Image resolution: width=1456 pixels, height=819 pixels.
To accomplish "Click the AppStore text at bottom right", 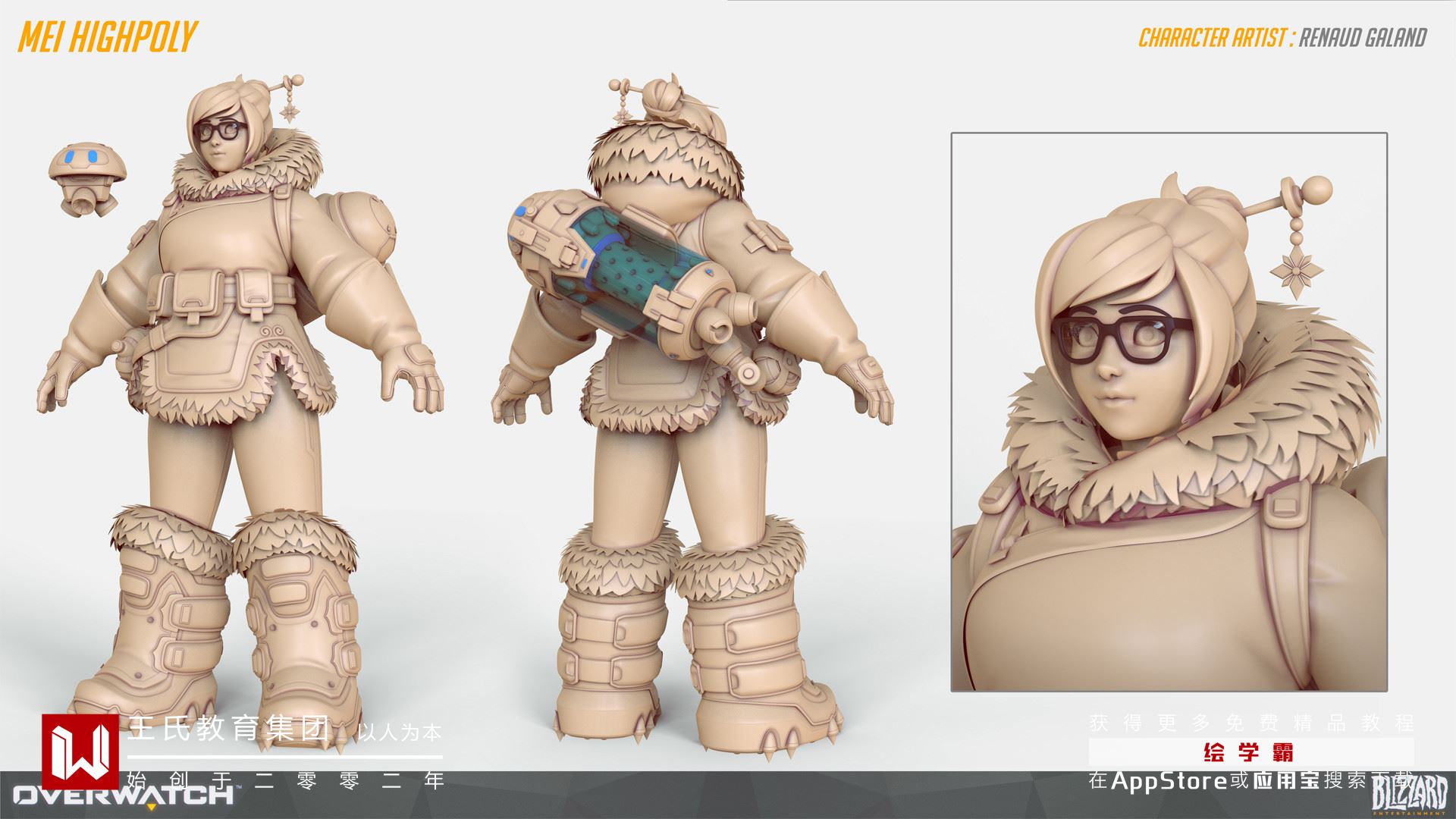I will coord(1169,780).
